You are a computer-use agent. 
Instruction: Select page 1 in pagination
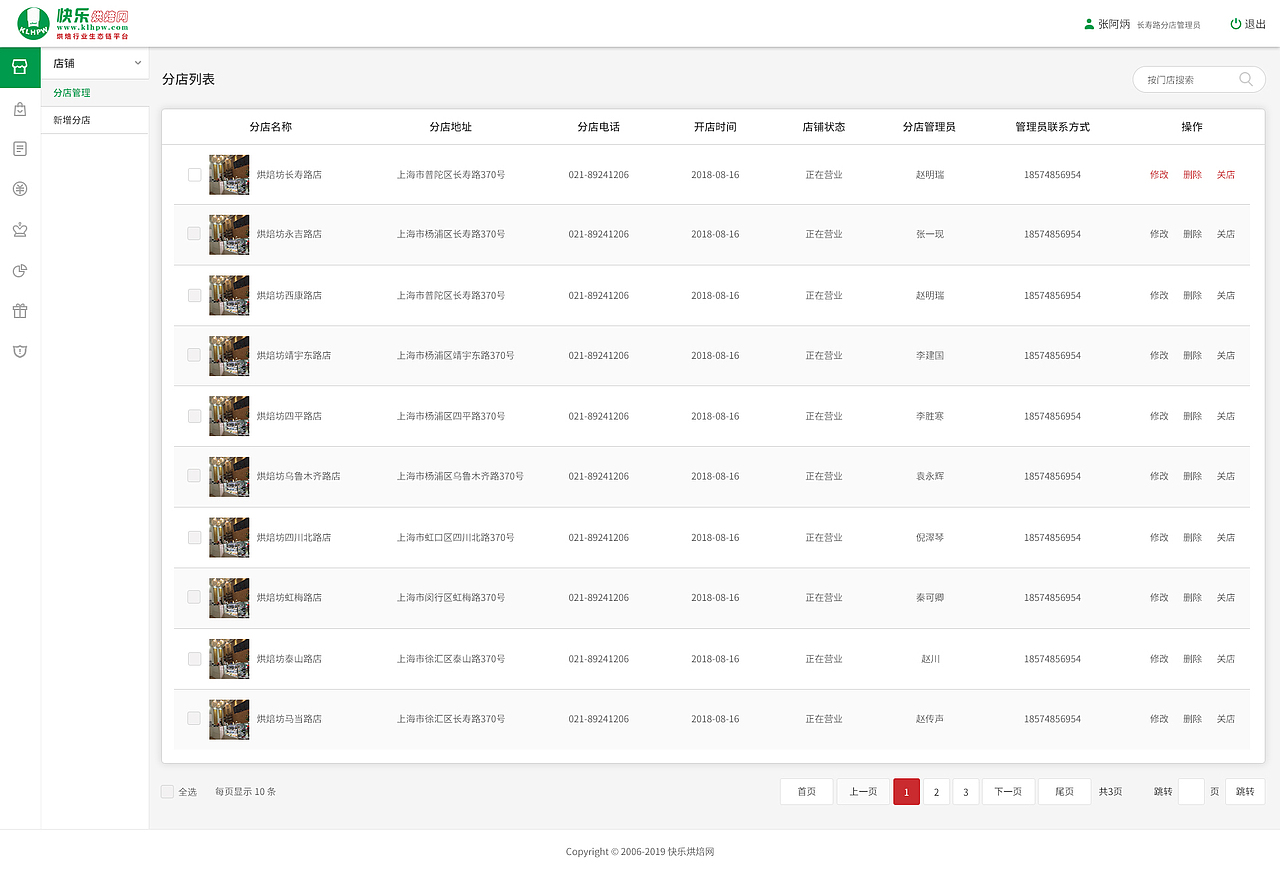click(x=906, y=792)
